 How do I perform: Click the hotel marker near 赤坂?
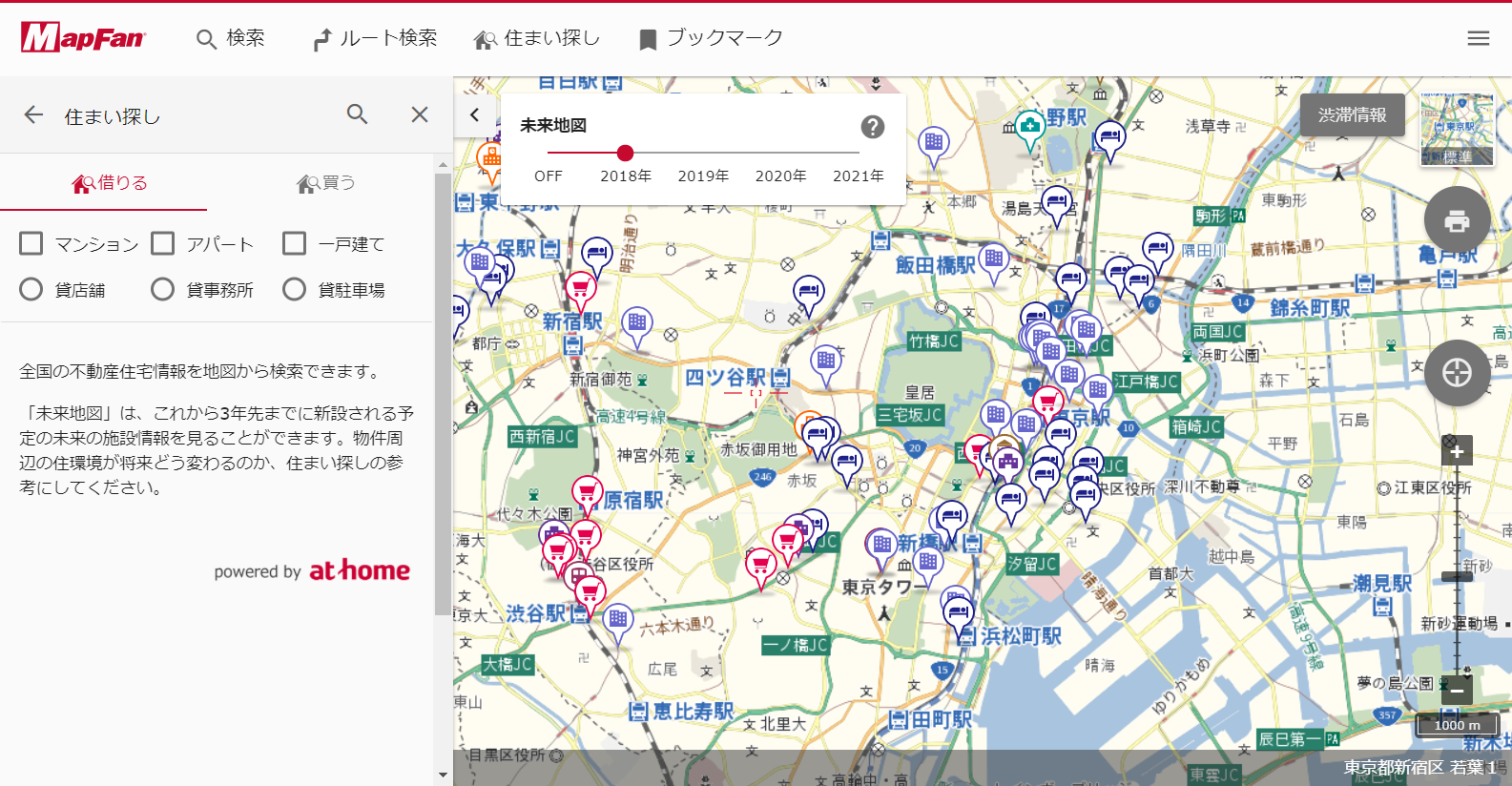846,465
